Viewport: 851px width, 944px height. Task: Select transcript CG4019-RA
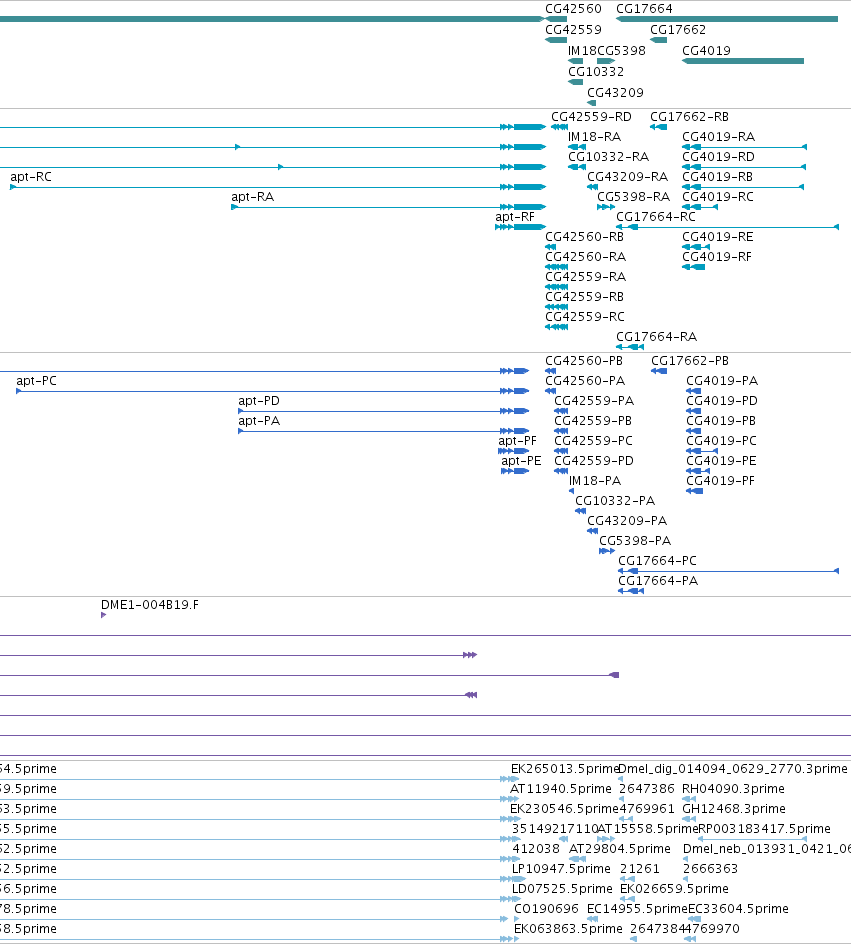click(x=718, y=137)
